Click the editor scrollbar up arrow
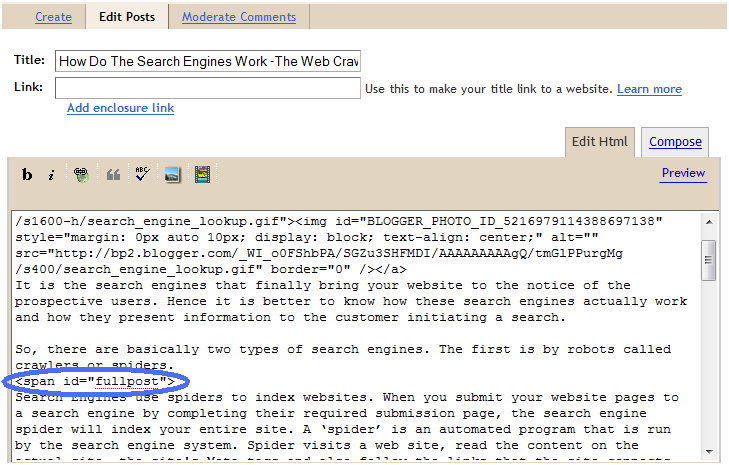729x465 pixels. (709, 222)
